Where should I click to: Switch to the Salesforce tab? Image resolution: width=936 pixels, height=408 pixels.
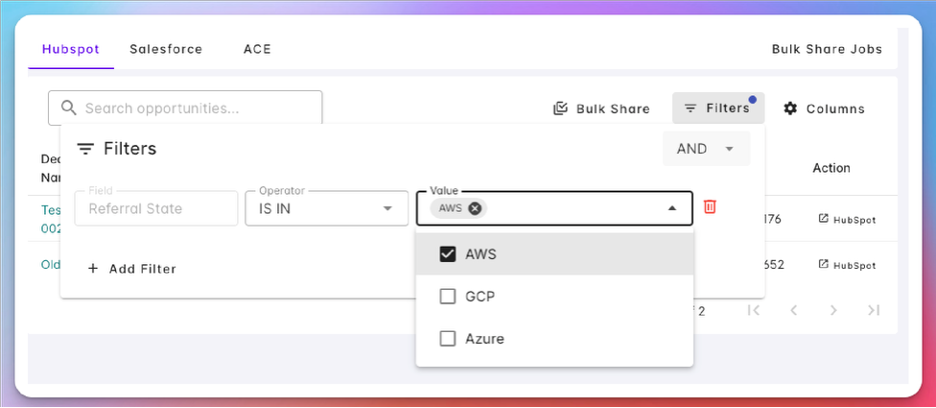[166, 50]
